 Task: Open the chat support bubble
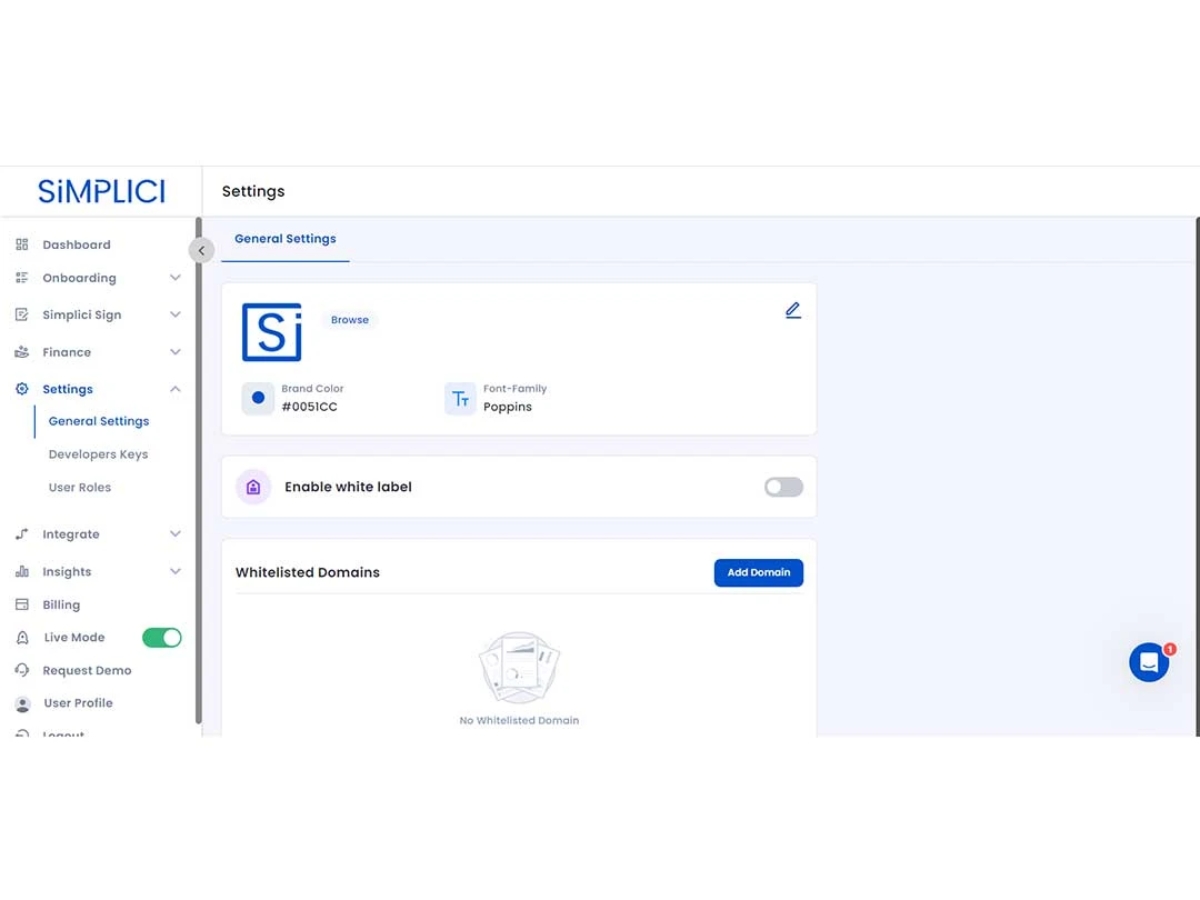click(x=1149, y=662)
